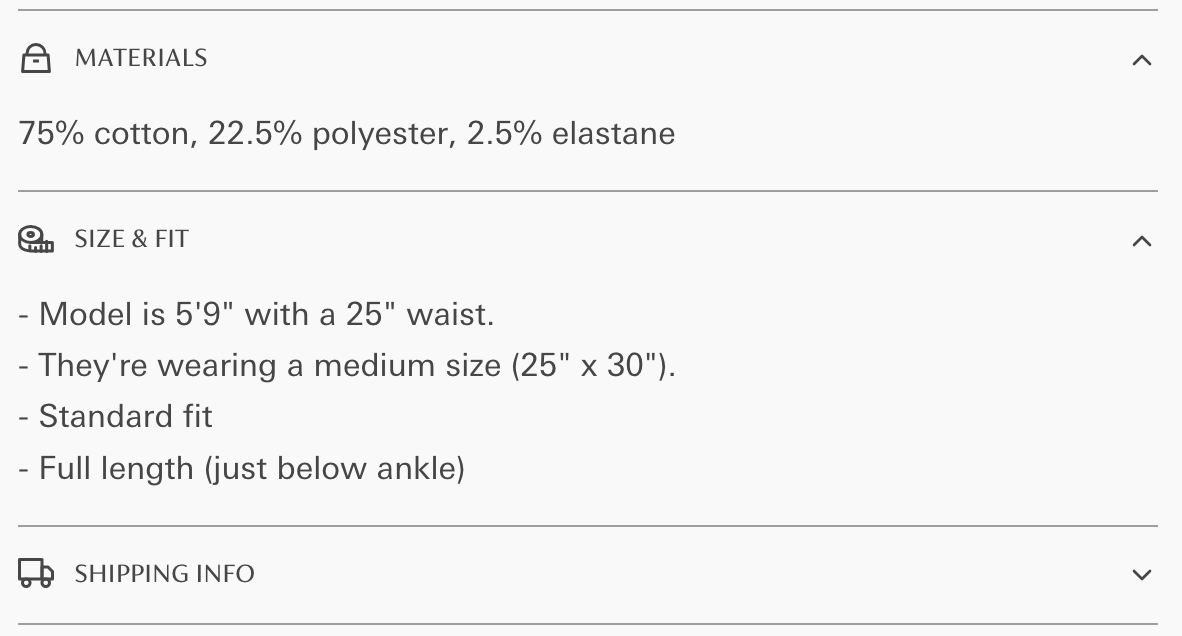1182x636 pixels.
Task: Collapse the Materials section using its chevron
Action: 1142,60
